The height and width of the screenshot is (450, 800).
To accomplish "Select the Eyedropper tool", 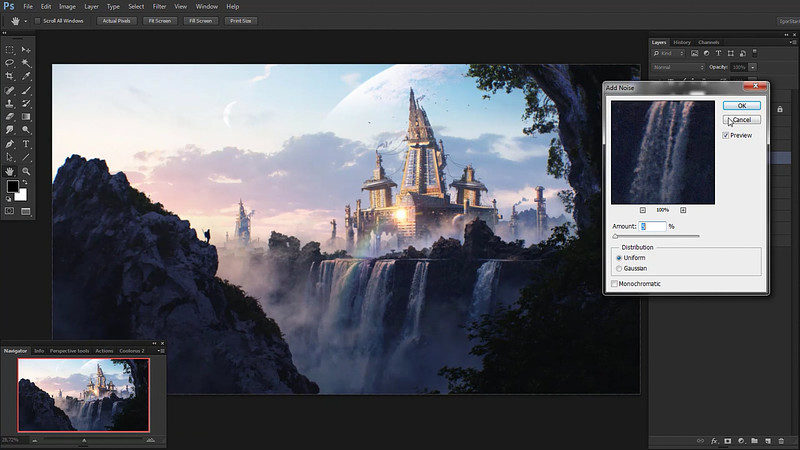I will [26, 76].
